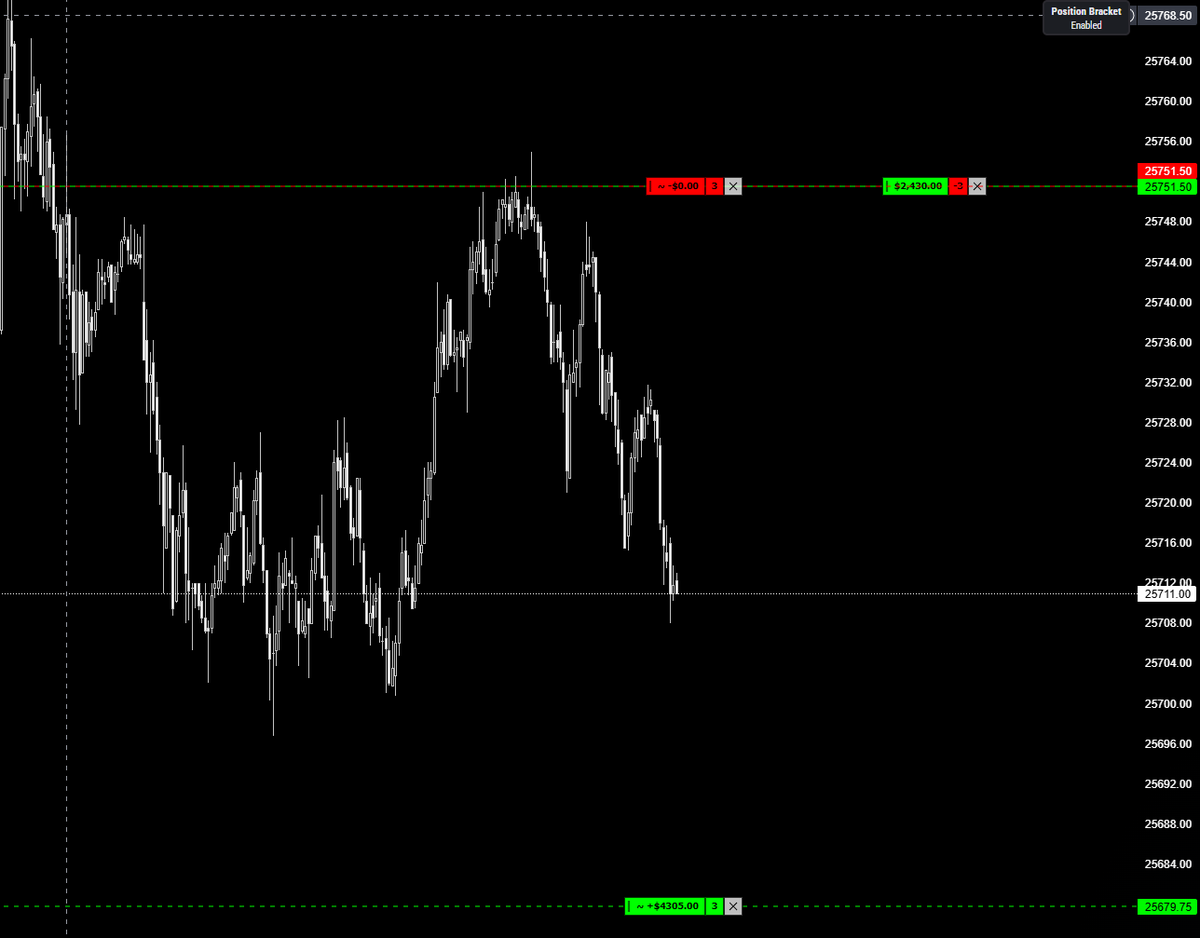Screen dimensions: 1200x938
Task: Click the 25688.00 price axis label
Action: (1167, 824)
